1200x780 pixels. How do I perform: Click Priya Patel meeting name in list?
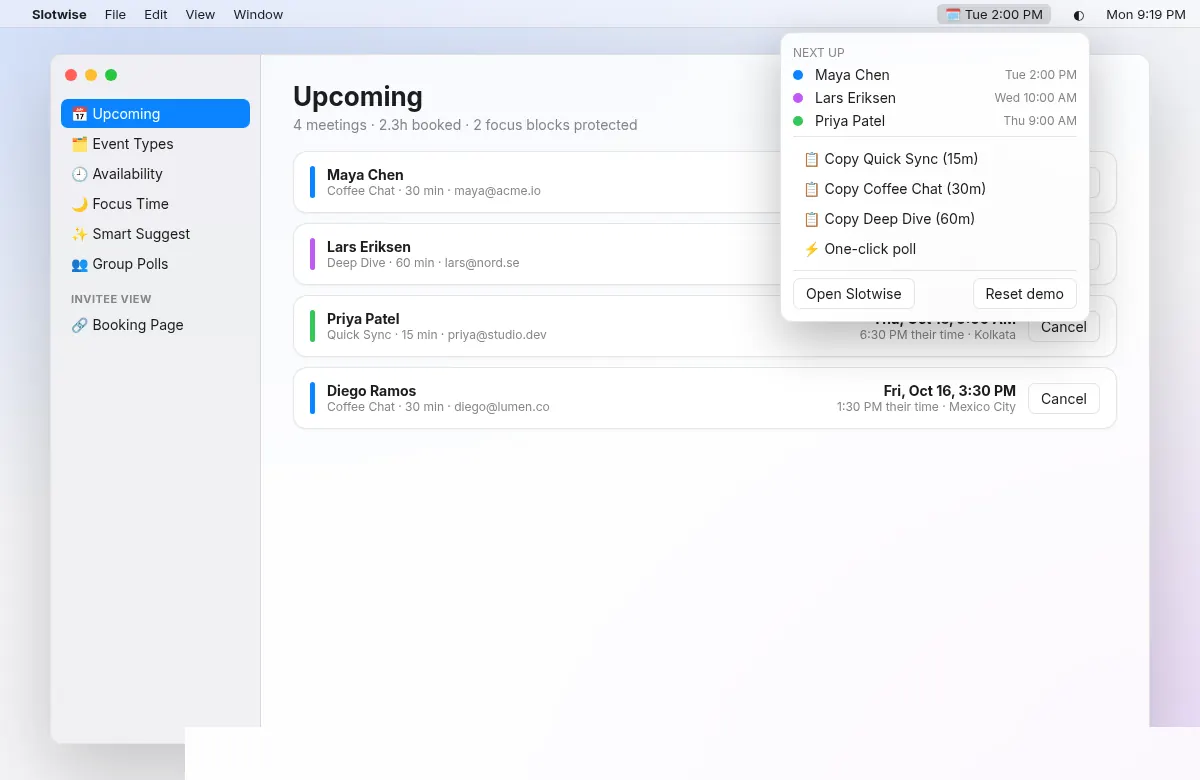(363, 319)
